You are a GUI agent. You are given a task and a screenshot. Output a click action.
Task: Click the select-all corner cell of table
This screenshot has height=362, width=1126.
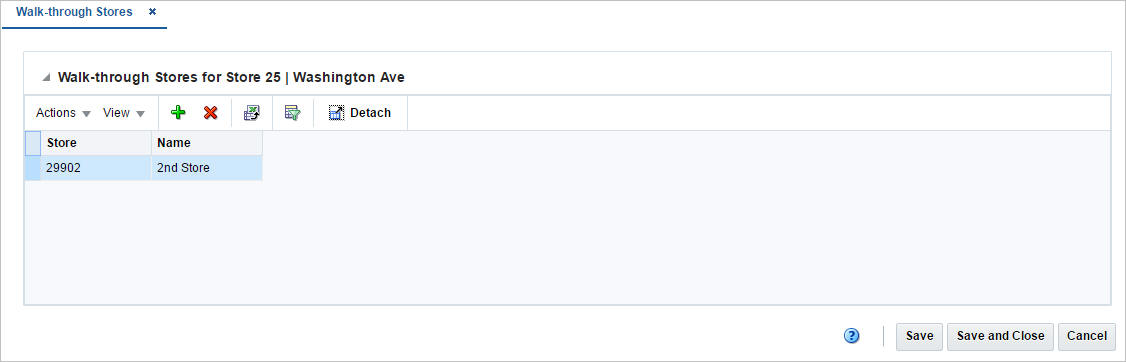33,143
